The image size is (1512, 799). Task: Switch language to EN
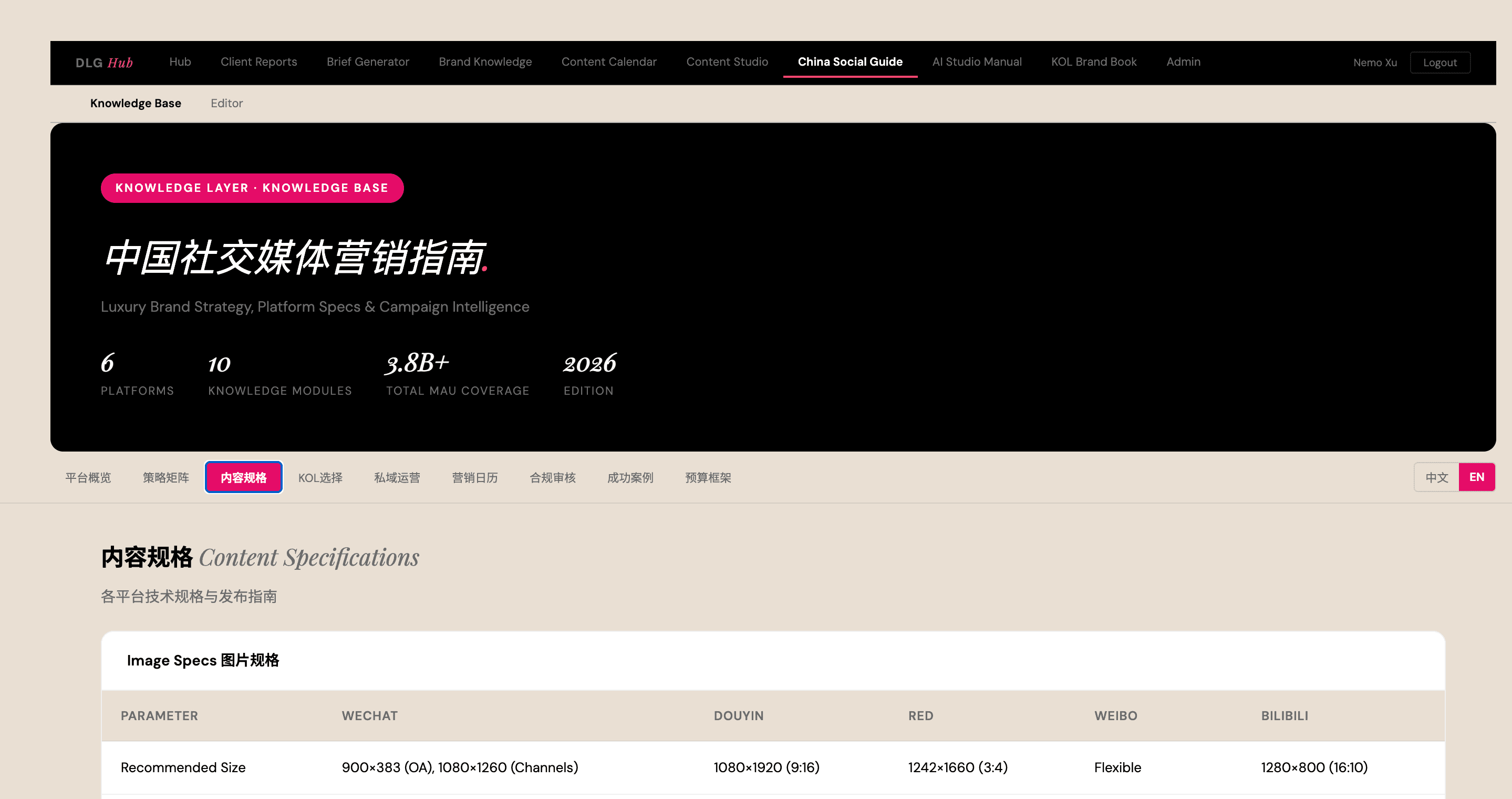tap(1476, 477)
